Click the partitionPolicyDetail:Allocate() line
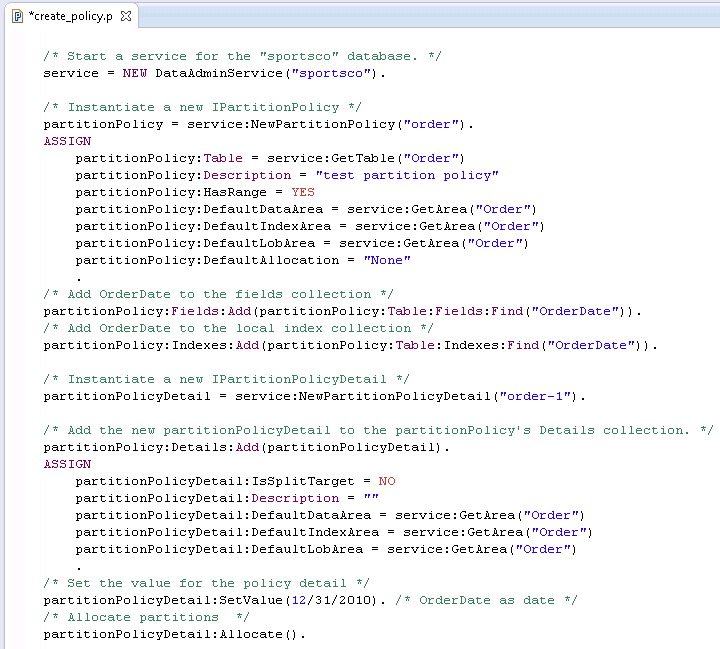The image size is (720, 649). pos(174,634)
